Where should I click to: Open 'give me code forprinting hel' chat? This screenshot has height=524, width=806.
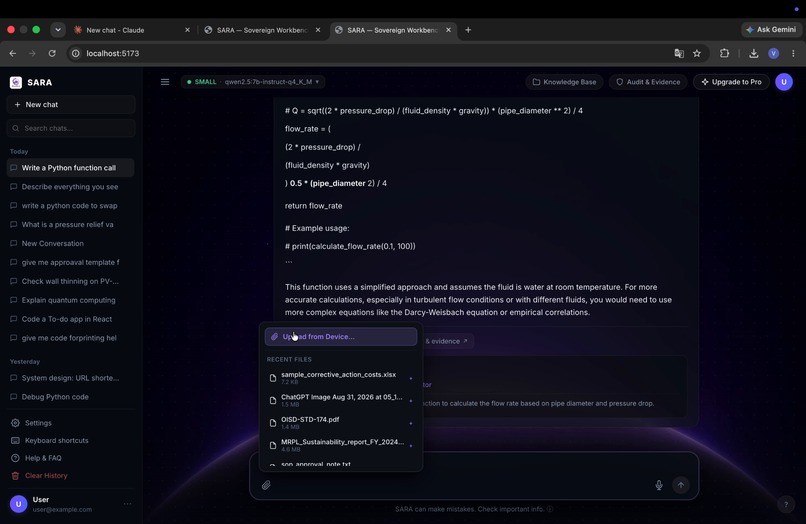(71, 338)
